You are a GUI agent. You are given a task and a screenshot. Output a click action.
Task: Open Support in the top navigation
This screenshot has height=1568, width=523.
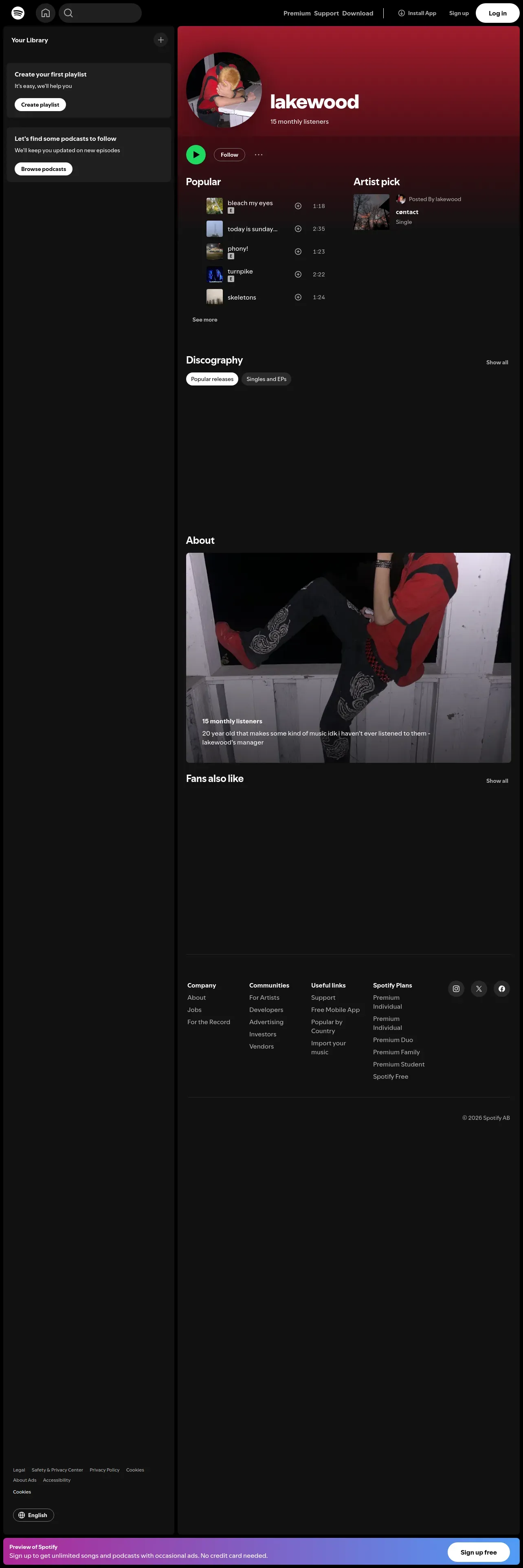[x=326, y=13]
